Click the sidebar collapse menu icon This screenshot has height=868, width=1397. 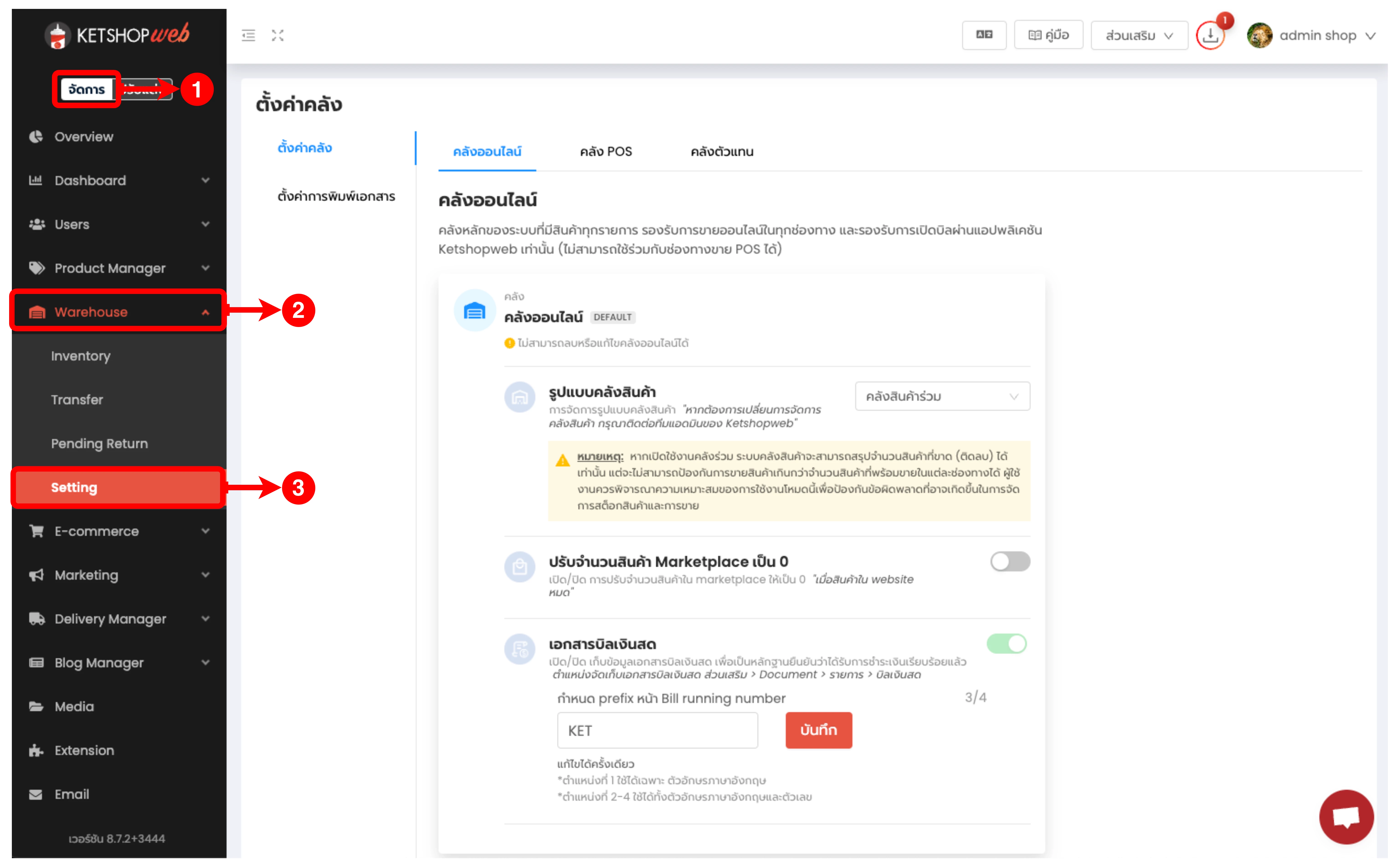[x=249, y=36]
